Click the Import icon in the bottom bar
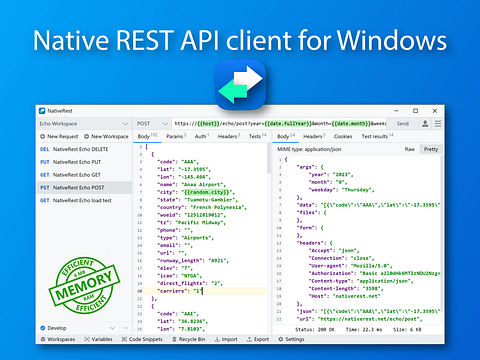 217,339
